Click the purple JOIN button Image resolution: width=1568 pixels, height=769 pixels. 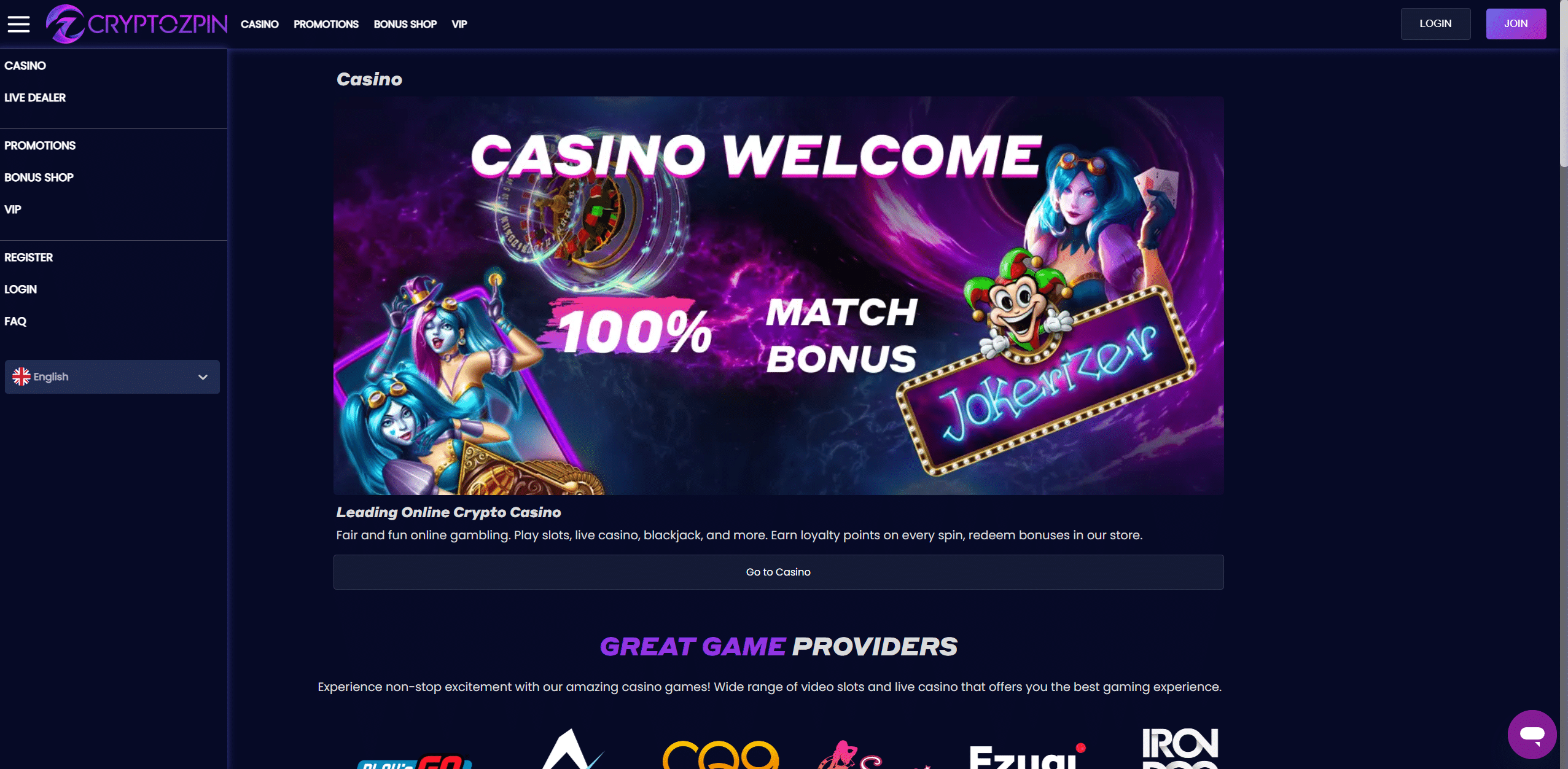pos(1516,23)
